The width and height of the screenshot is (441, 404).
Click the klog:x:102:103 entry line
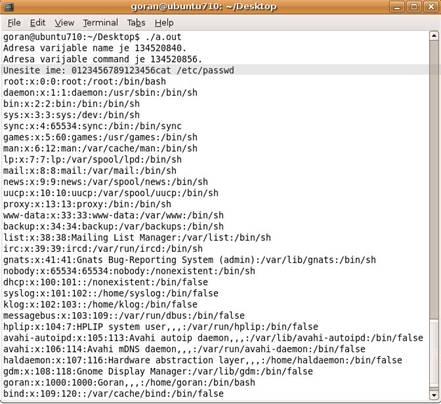100,305
